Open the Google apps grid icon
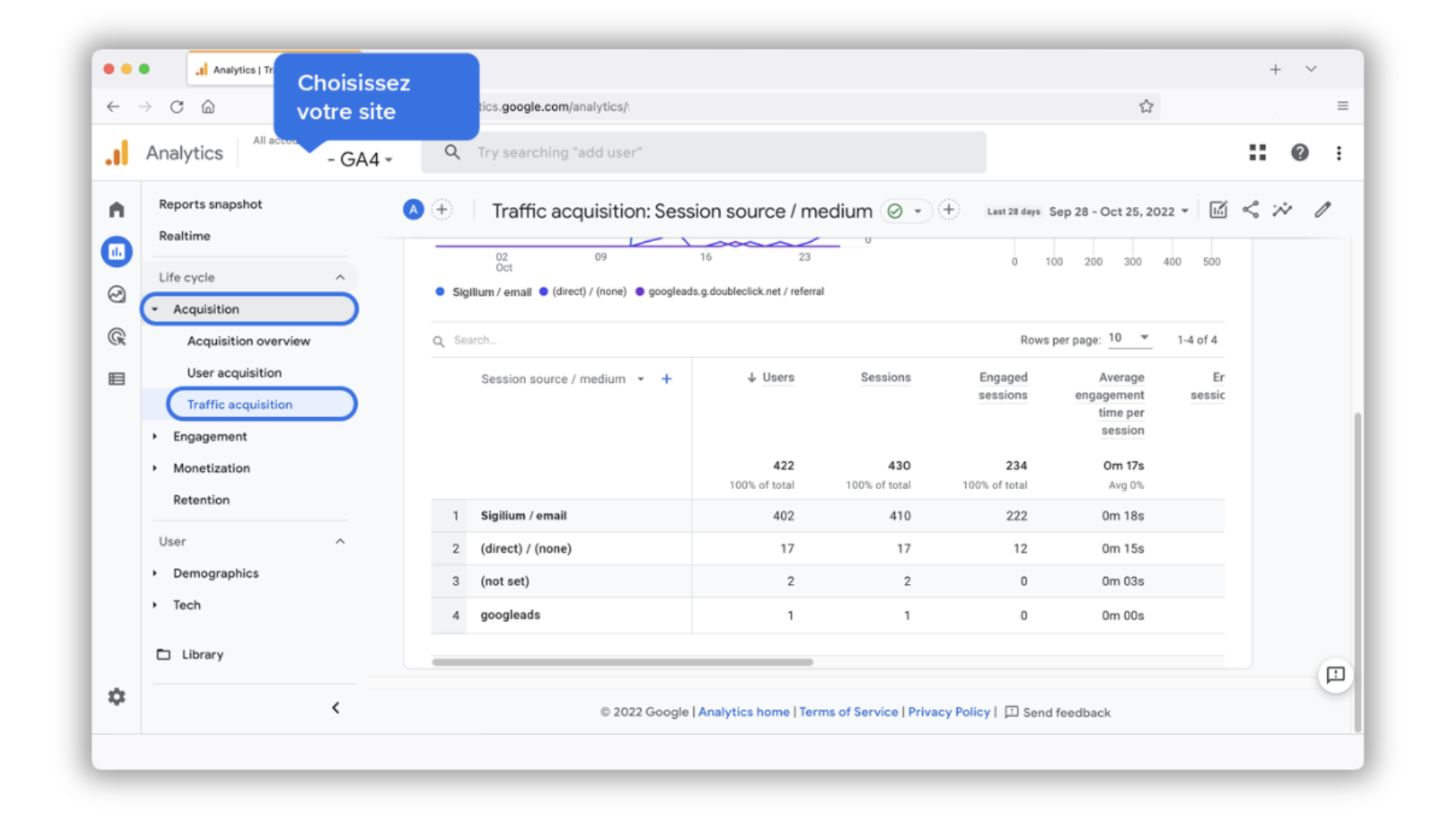Screen dimensions: 1456x819 pyautogui.click(x=1257, y=152)
